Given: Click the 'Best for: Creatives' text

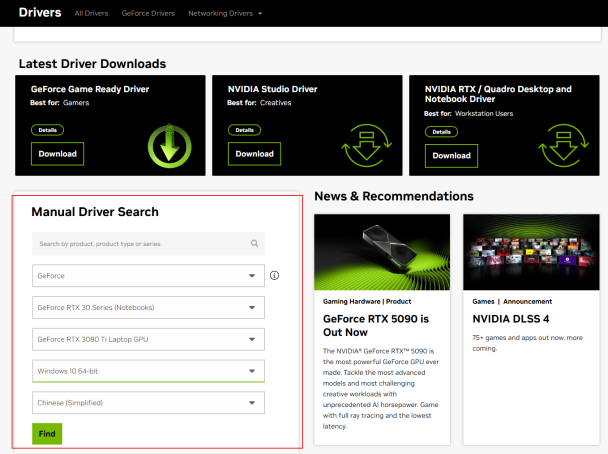Looking at the screenshot, I should [x=259, y=103].
